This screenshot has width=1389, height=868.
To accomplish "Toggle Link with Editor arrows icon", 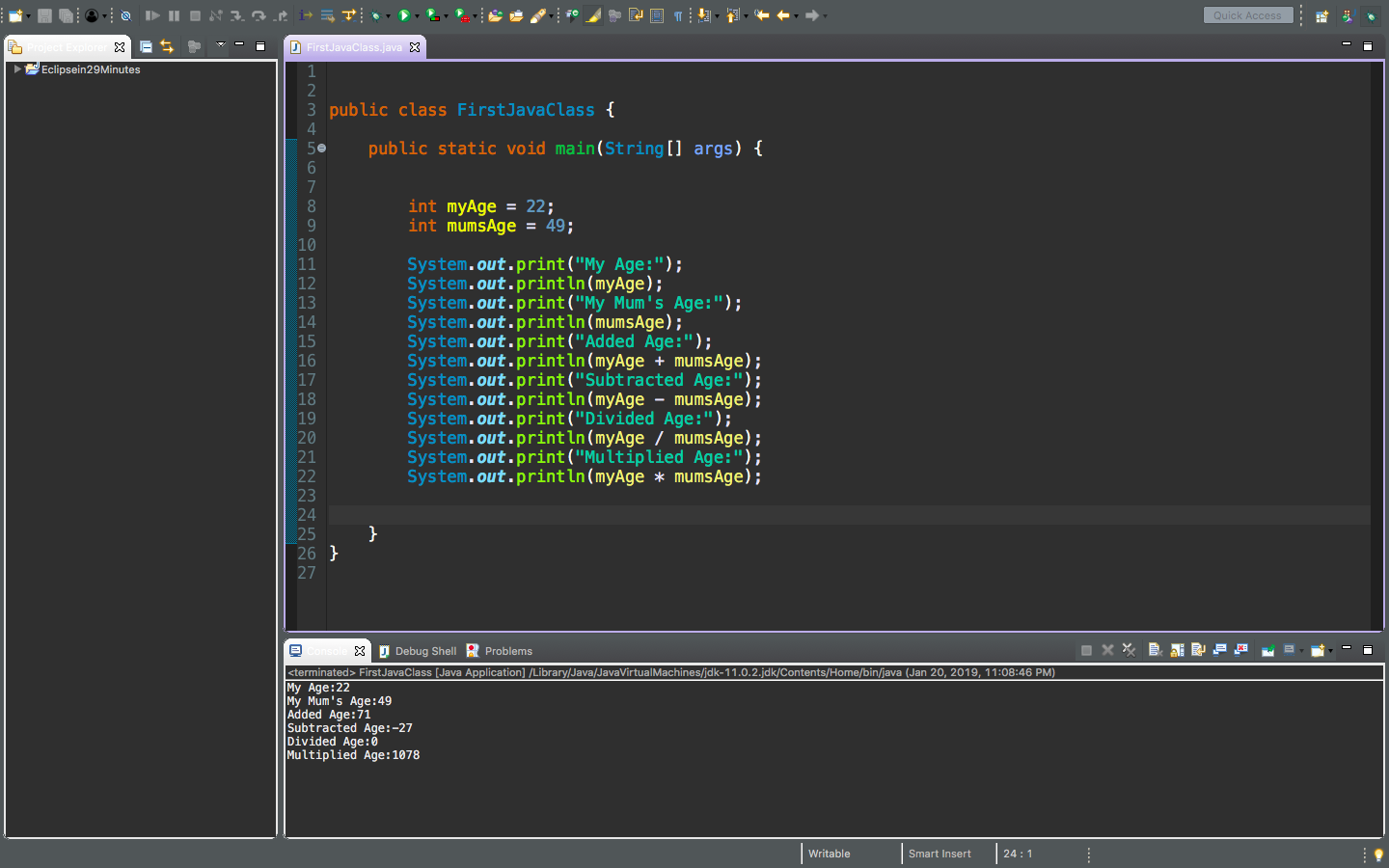I will click(167, 46).
